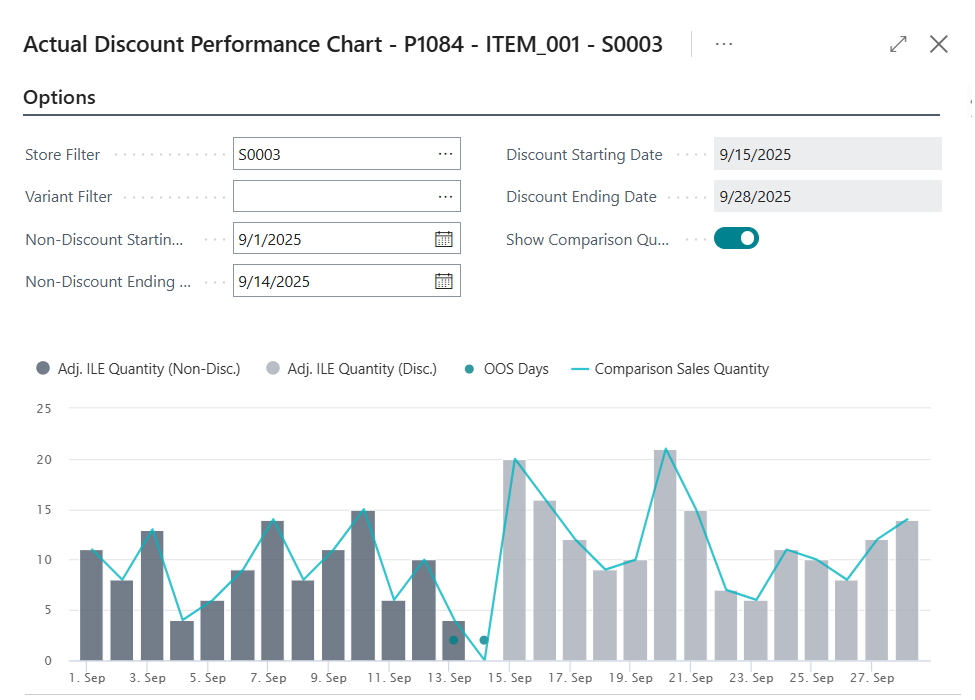Collapse the Options section header

point(60,98)
